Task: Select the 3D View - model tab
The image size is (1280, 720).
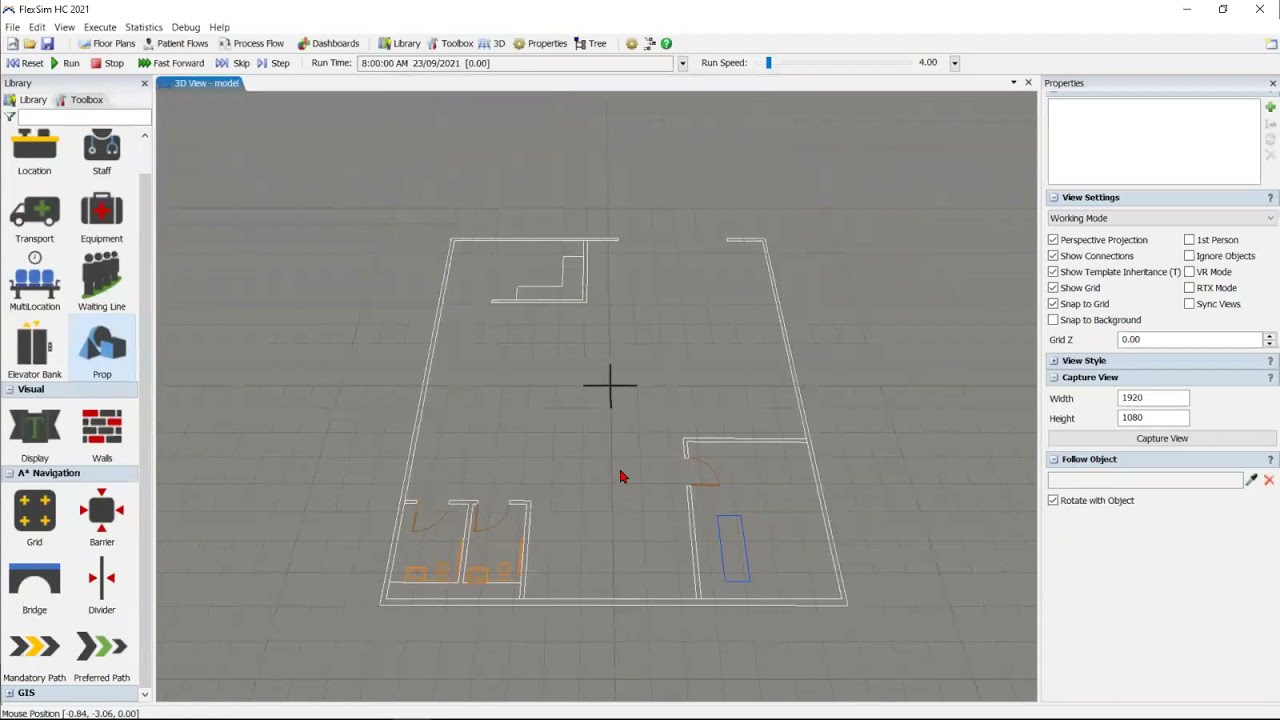Action: [x=200, y=83]
